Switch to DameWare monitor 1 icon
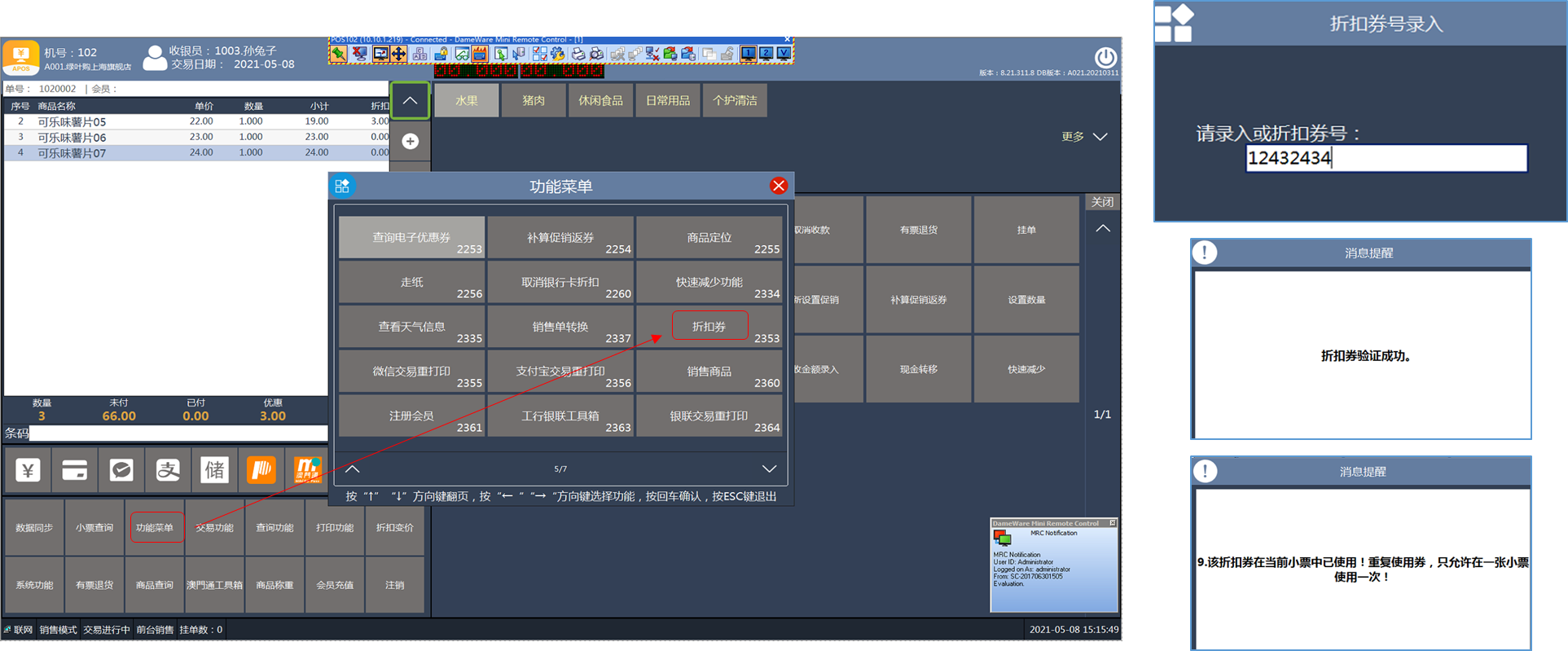 748,54
